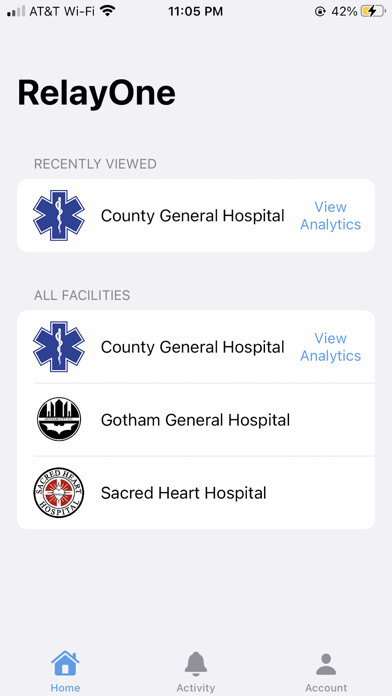Viewport: 392px width, 696px height.
Task: Switch to the Activity tab label
Action: tap(196, 688)
